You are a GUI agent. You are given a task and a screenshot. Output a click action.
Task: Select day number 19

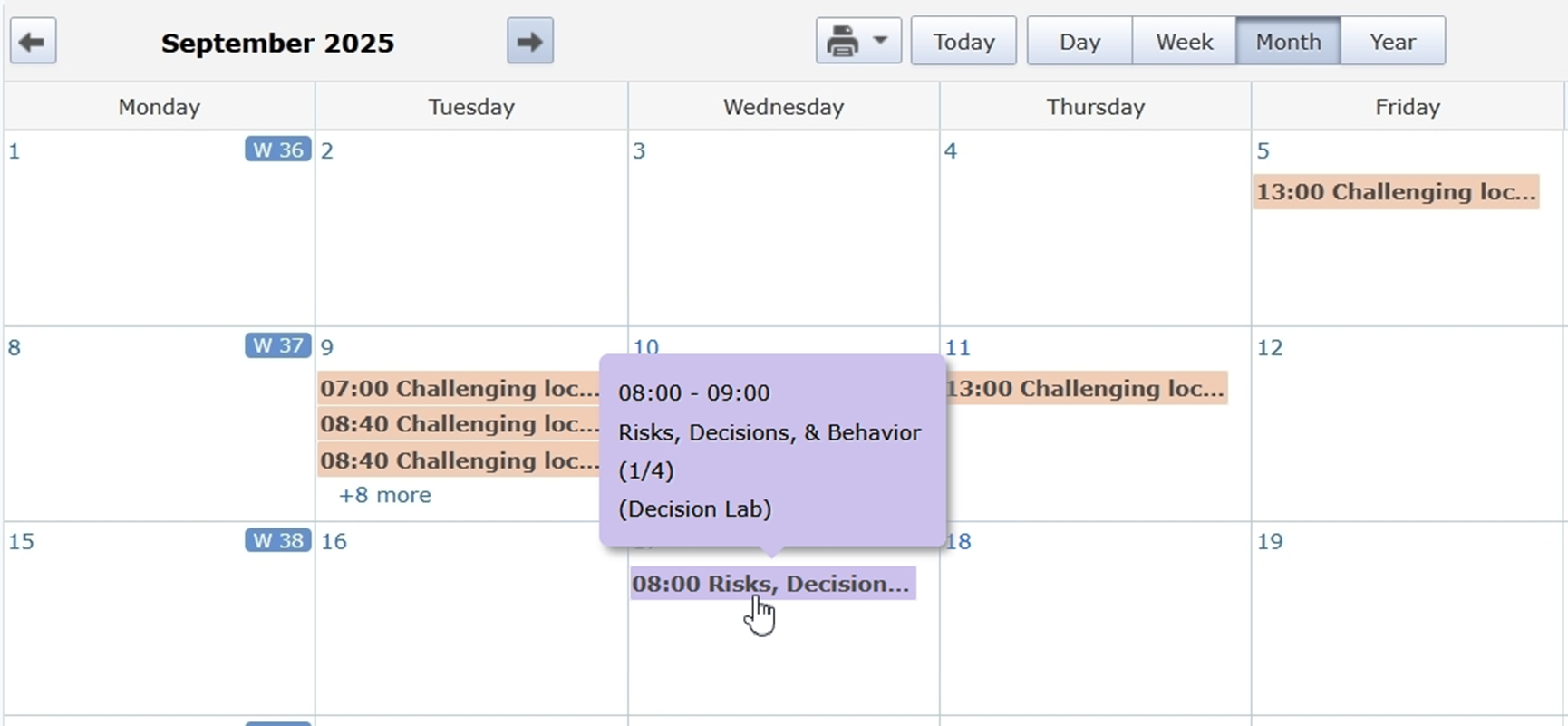pos(1270,542)
